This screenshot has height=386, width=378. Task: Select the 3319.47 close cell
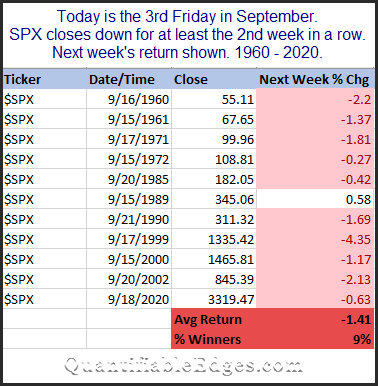214,299
